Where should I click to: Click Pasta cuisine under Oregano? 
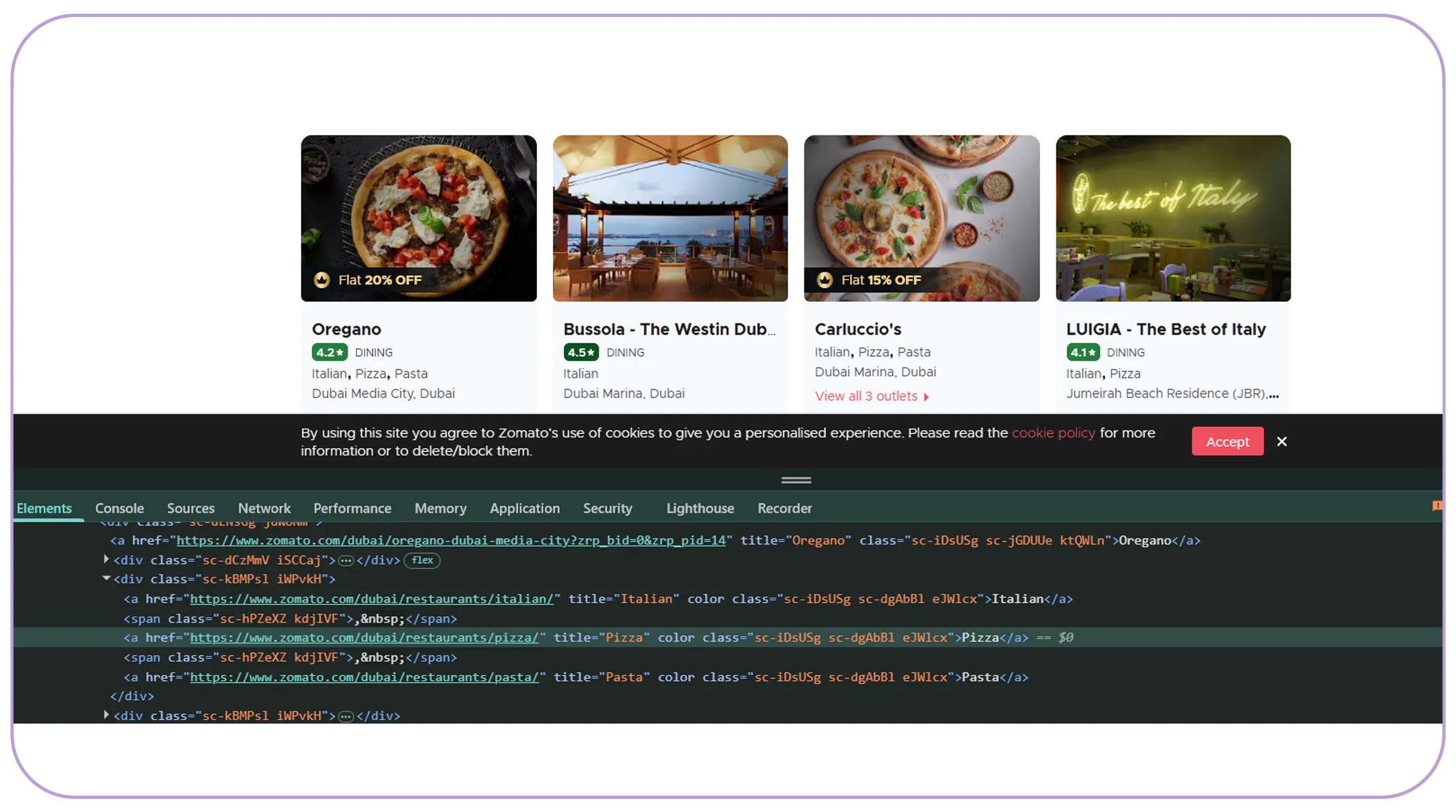coord(411,374)
